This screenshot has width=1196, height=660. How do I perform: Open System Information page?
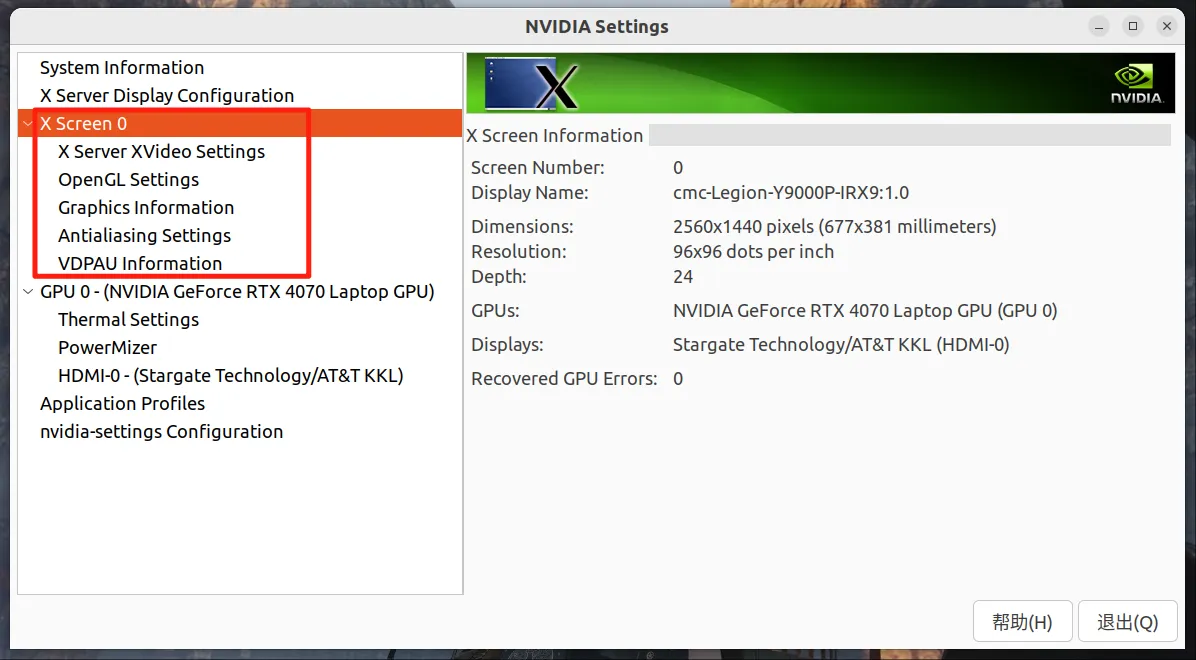click(x=122, y=68)
